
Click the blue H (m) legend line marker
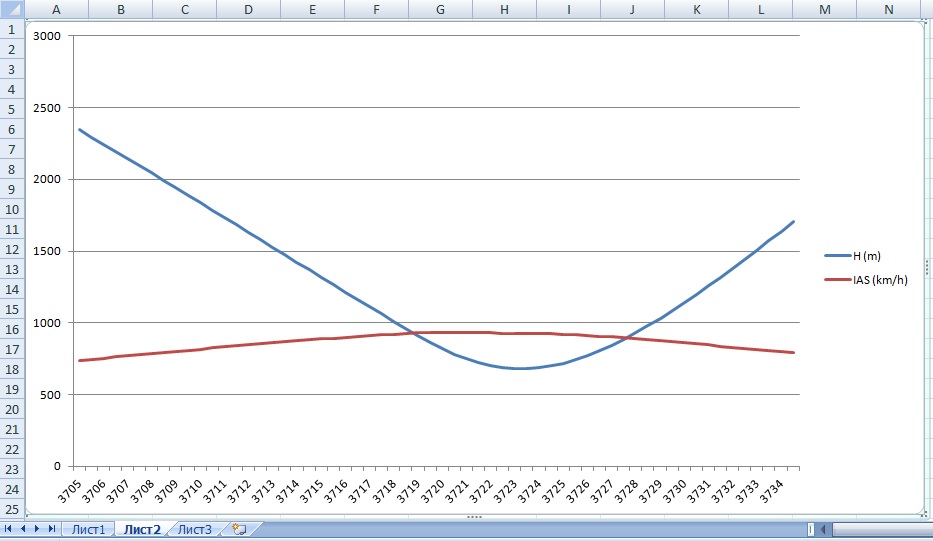point(838,256)
